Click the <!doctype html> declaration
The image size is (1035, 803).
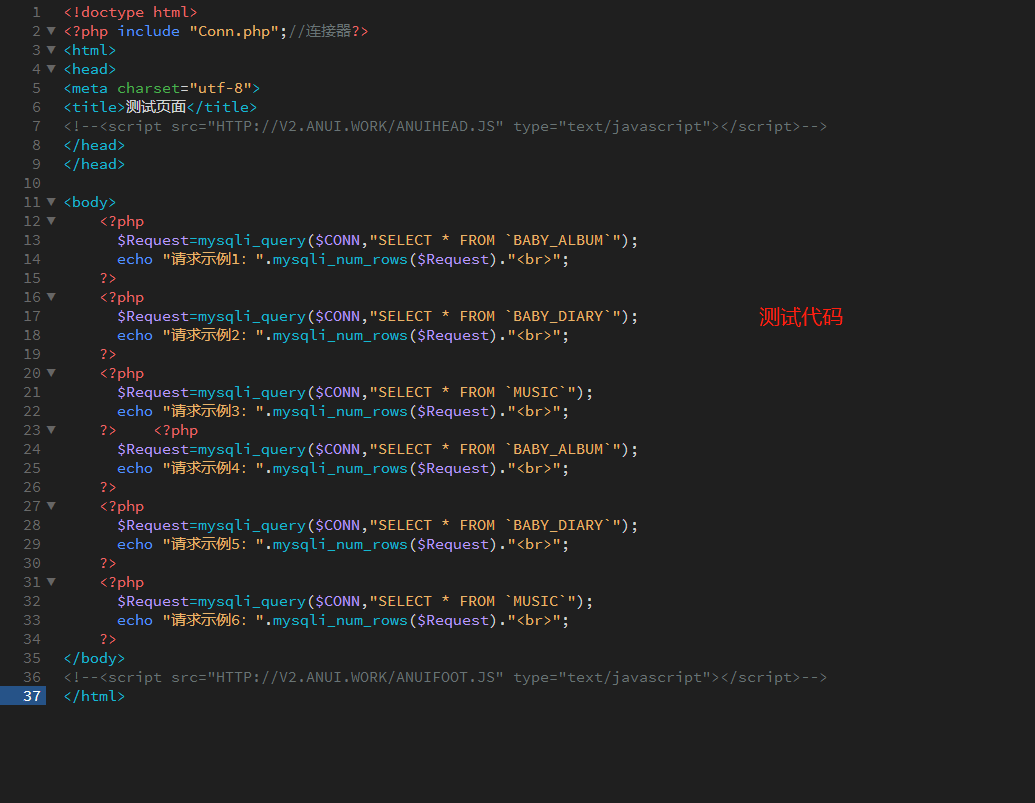tap(130, 13)
